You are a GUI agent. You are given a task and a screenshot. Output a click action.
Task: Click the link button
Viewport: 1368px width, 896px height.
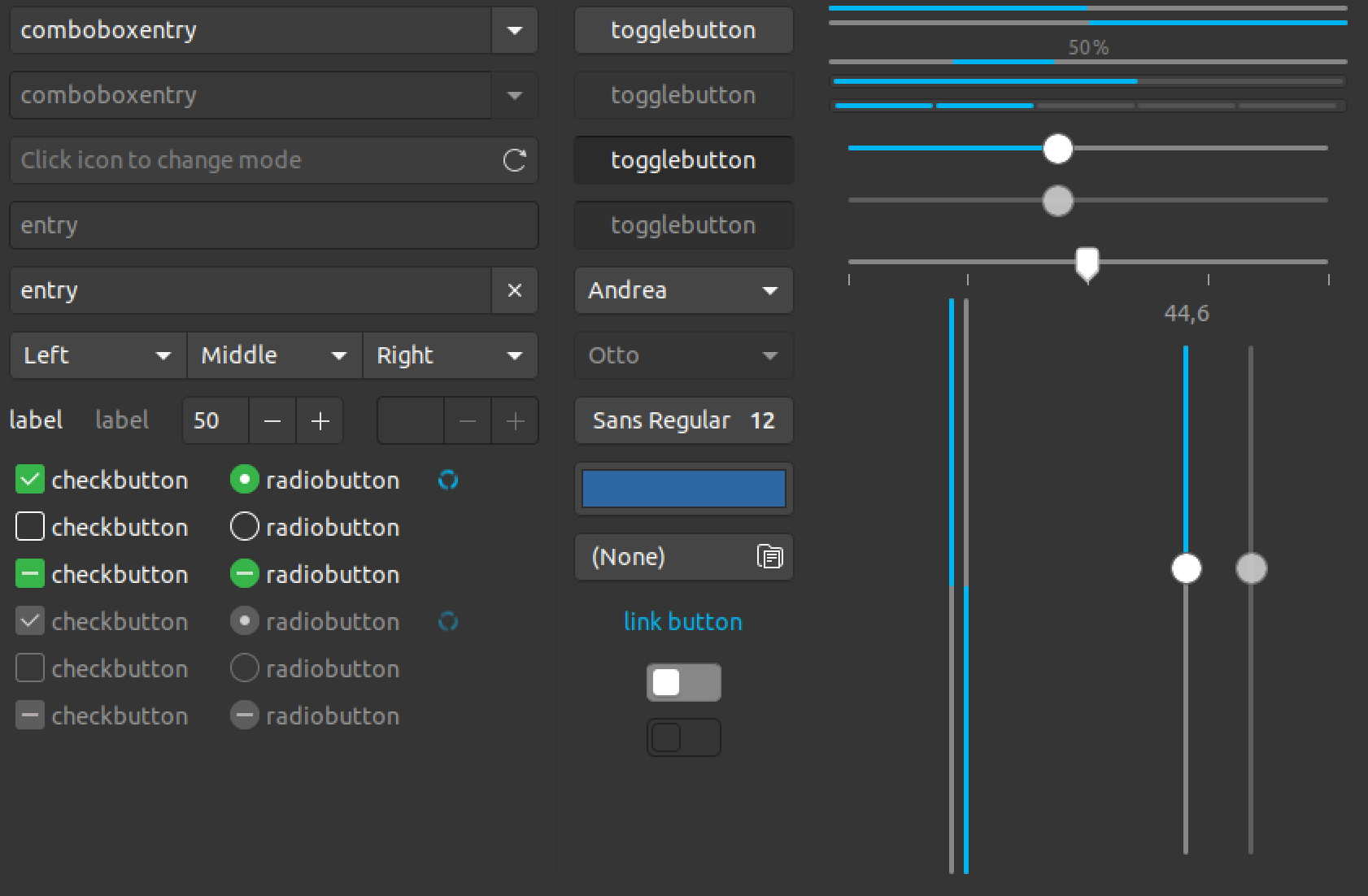tap(683, 622)
